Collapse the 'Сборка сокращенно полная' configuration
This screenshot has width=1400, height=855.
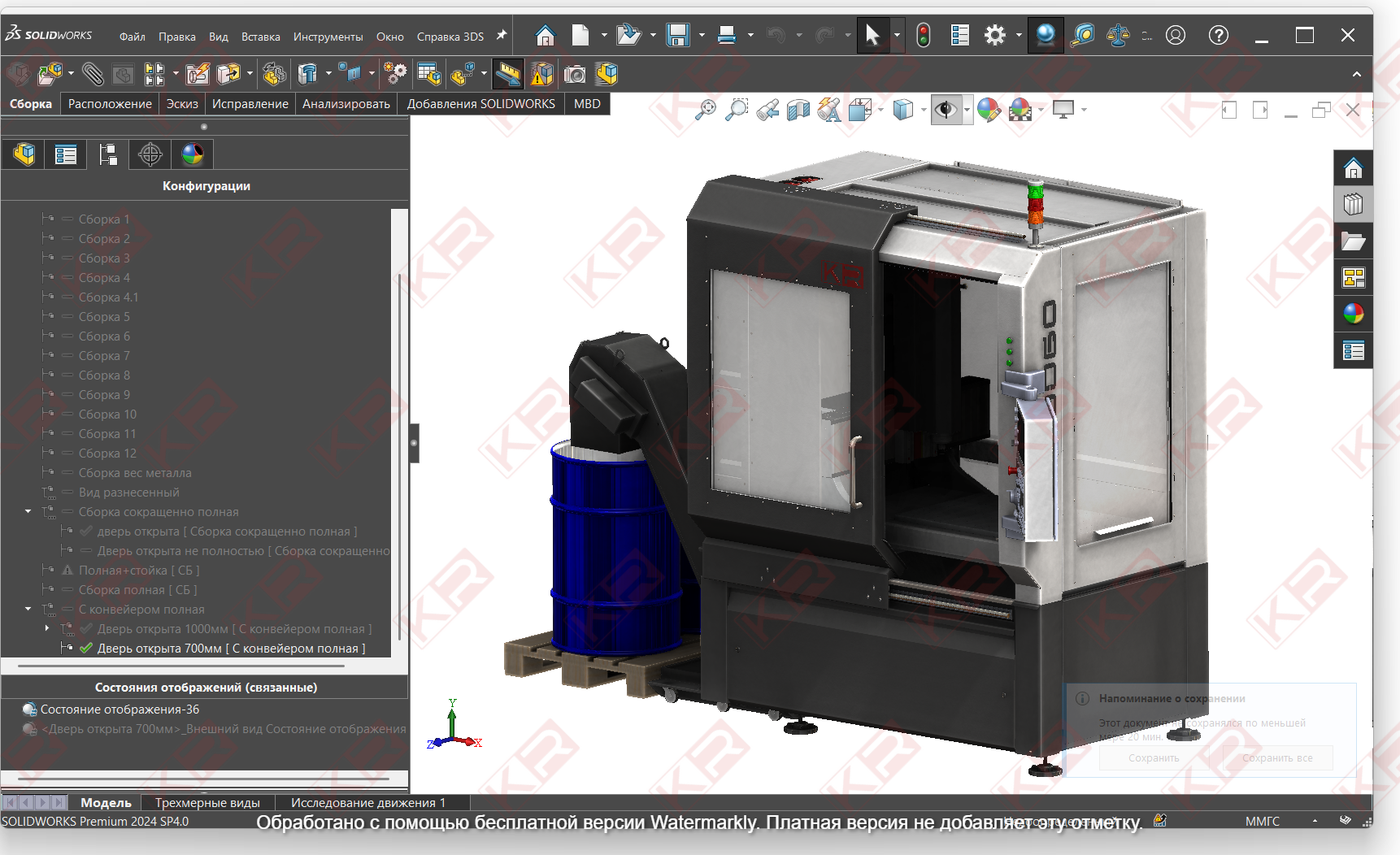[28, 512]
